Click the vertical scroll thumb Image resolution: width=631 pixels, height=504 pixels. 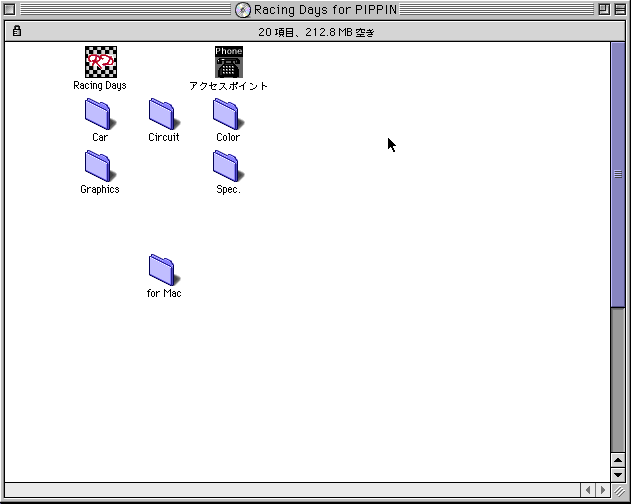point(618,174)
